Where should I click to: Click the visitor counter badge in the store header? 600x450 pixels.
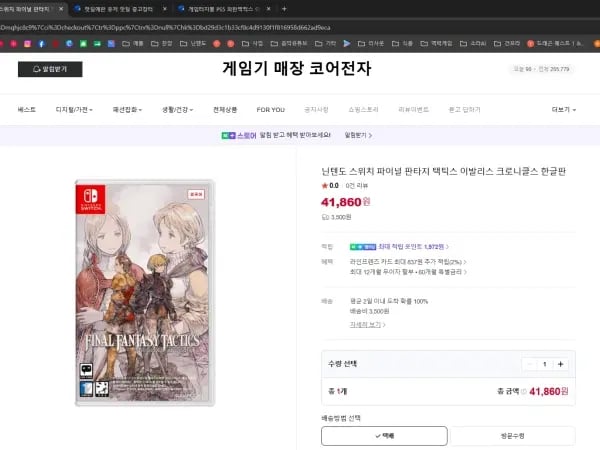[x=541, y=69]
